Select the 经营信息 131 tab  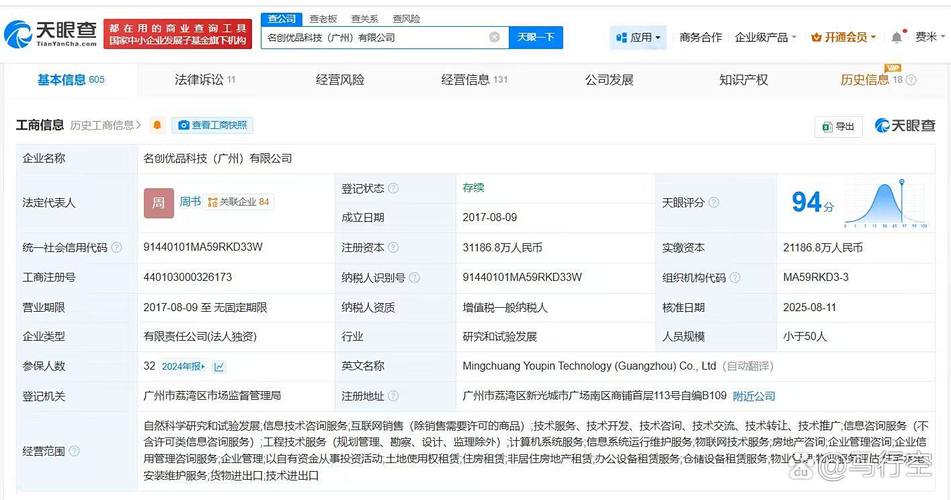[474, 79]
